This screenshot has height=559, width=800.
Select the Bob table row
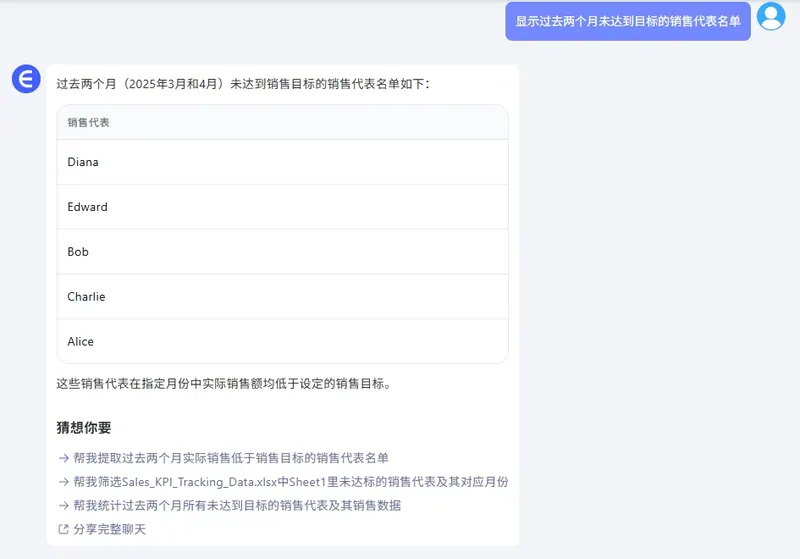coord(283,251)
